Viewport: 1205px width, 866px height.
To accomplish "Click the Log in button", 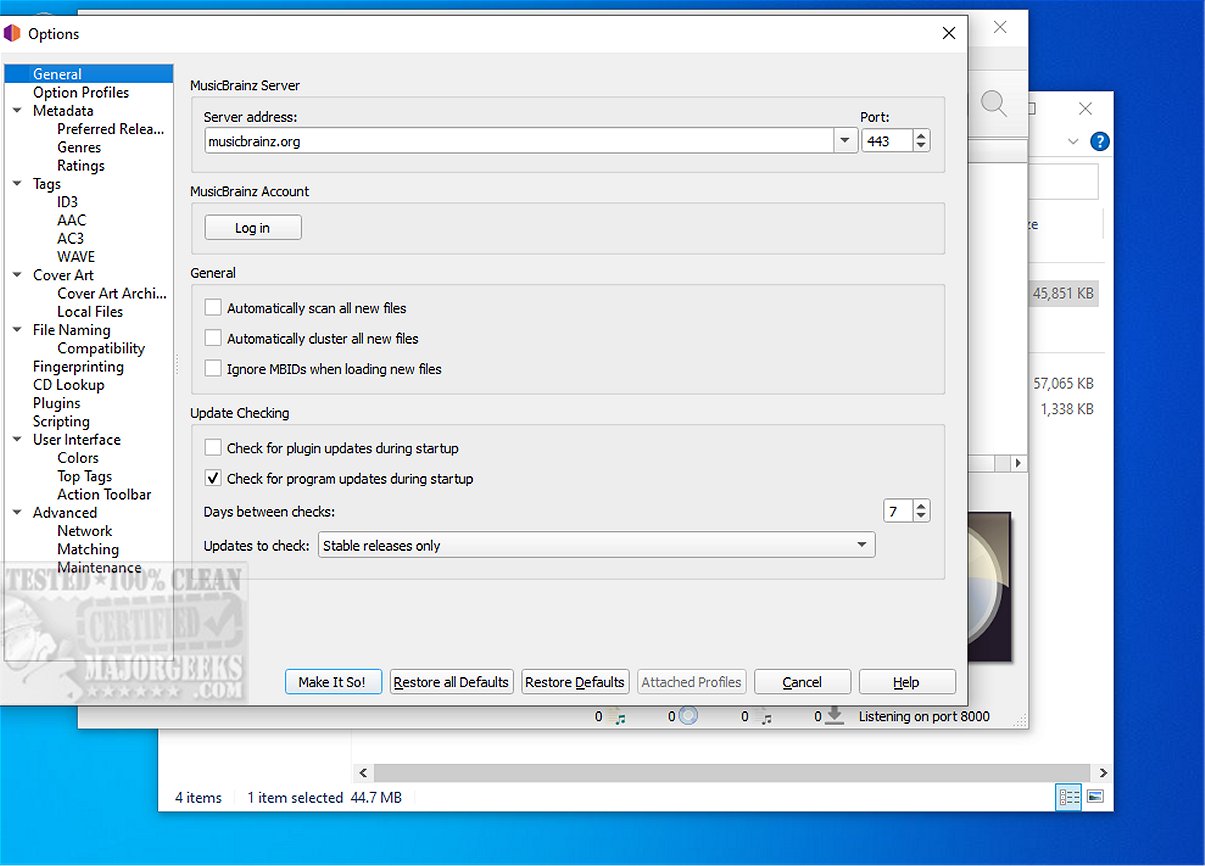I will coord(253,228).
